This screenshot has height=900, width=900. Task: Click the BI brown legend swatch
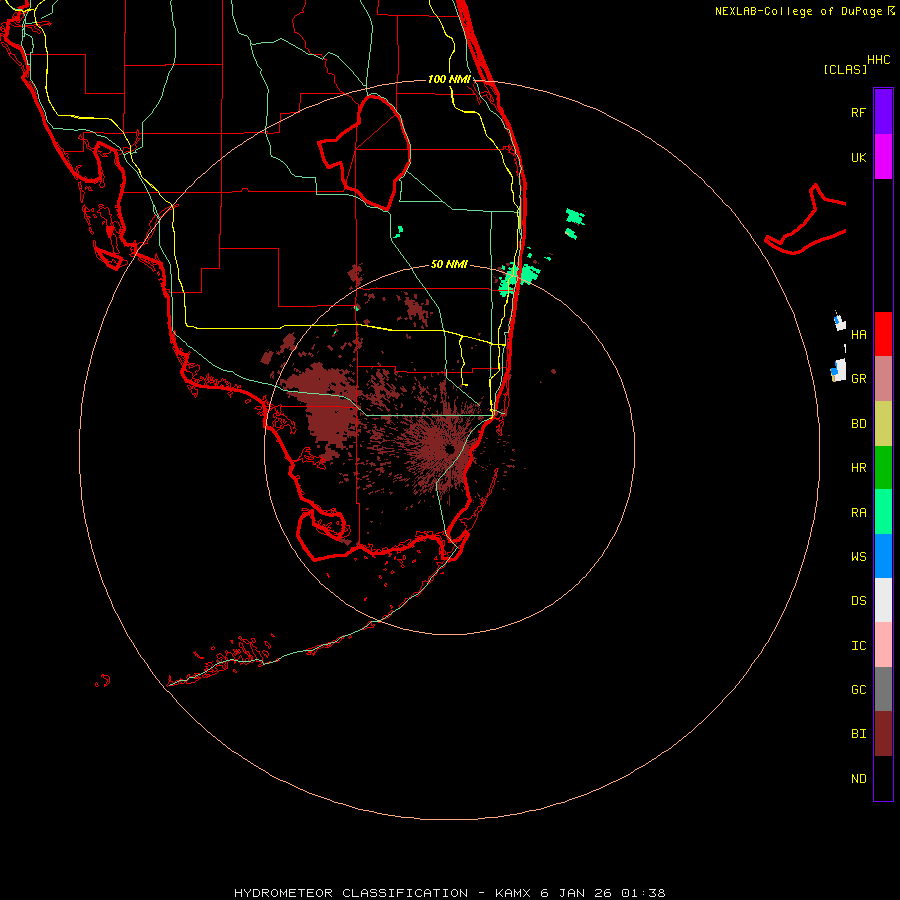click(883, 734)
